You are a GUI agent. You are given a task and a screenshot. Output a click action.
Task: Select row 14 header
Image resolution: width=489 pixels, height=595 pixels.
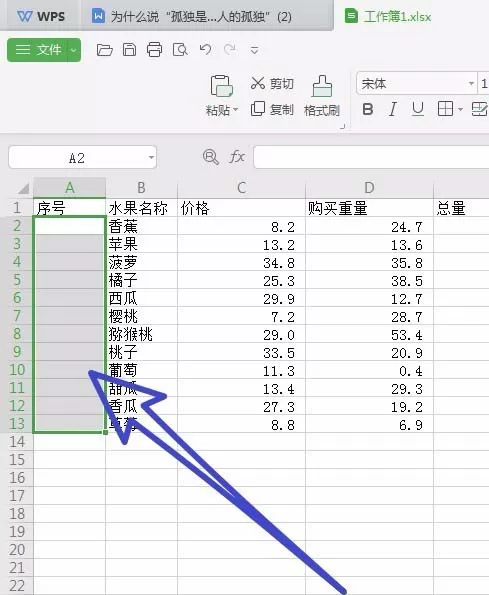(x=17, y=442)
